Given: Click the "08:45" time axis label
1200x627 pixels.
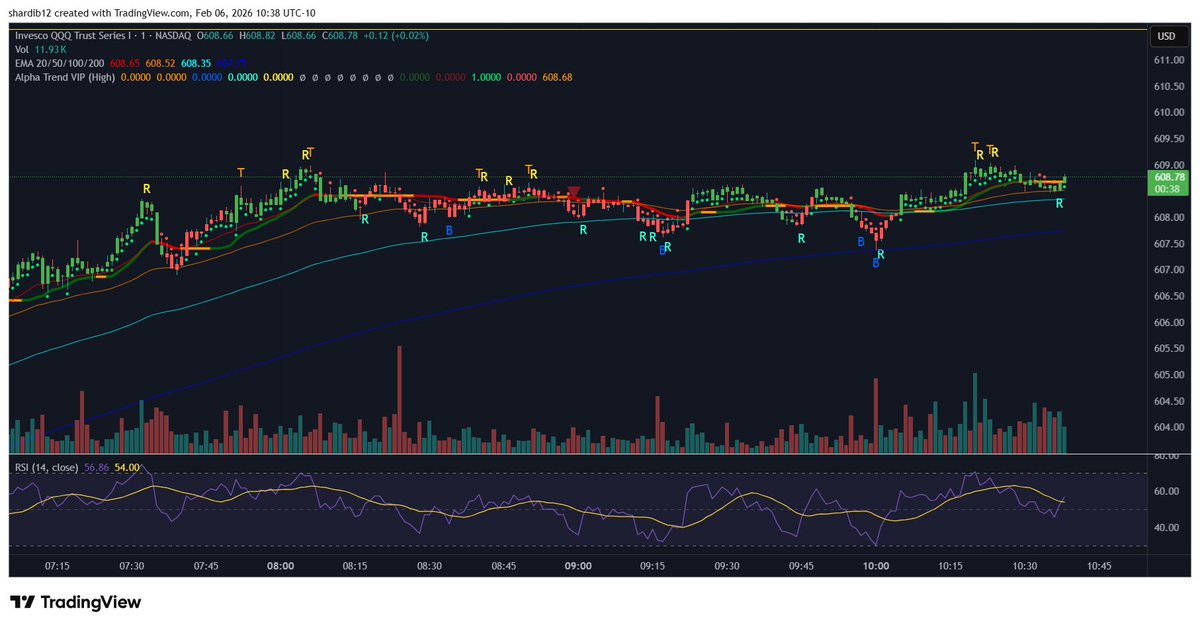Looking at the screenshot, I should click(504, 565).
